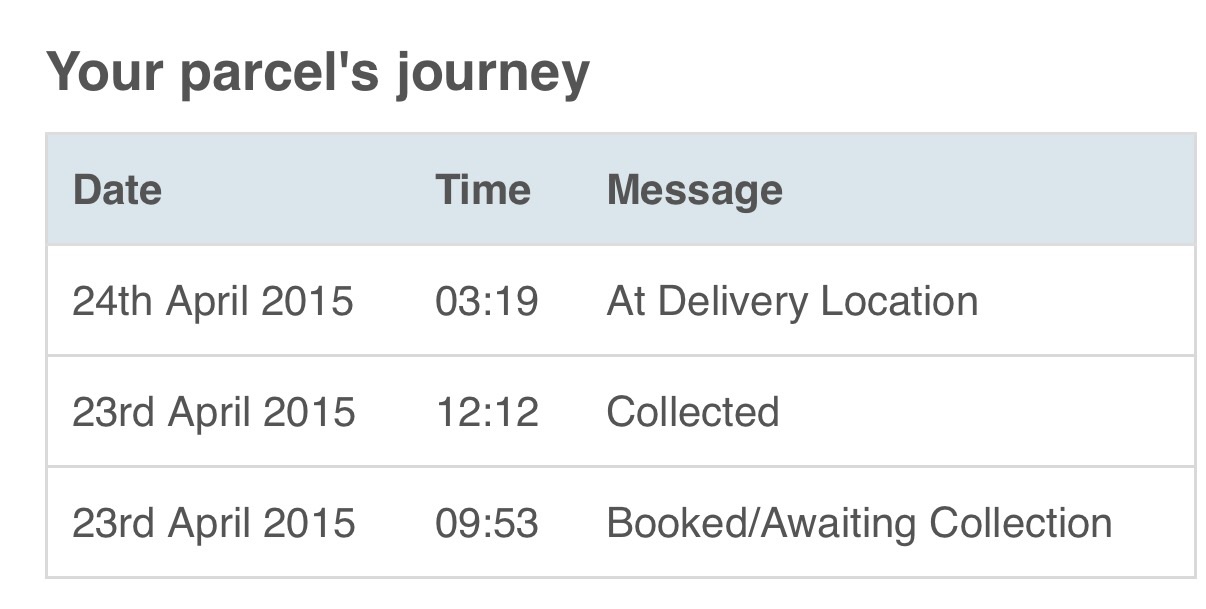This screenshot has height=609, width=1206.
Task: Click the 'Collected' status message
Action: click(693, 412)
